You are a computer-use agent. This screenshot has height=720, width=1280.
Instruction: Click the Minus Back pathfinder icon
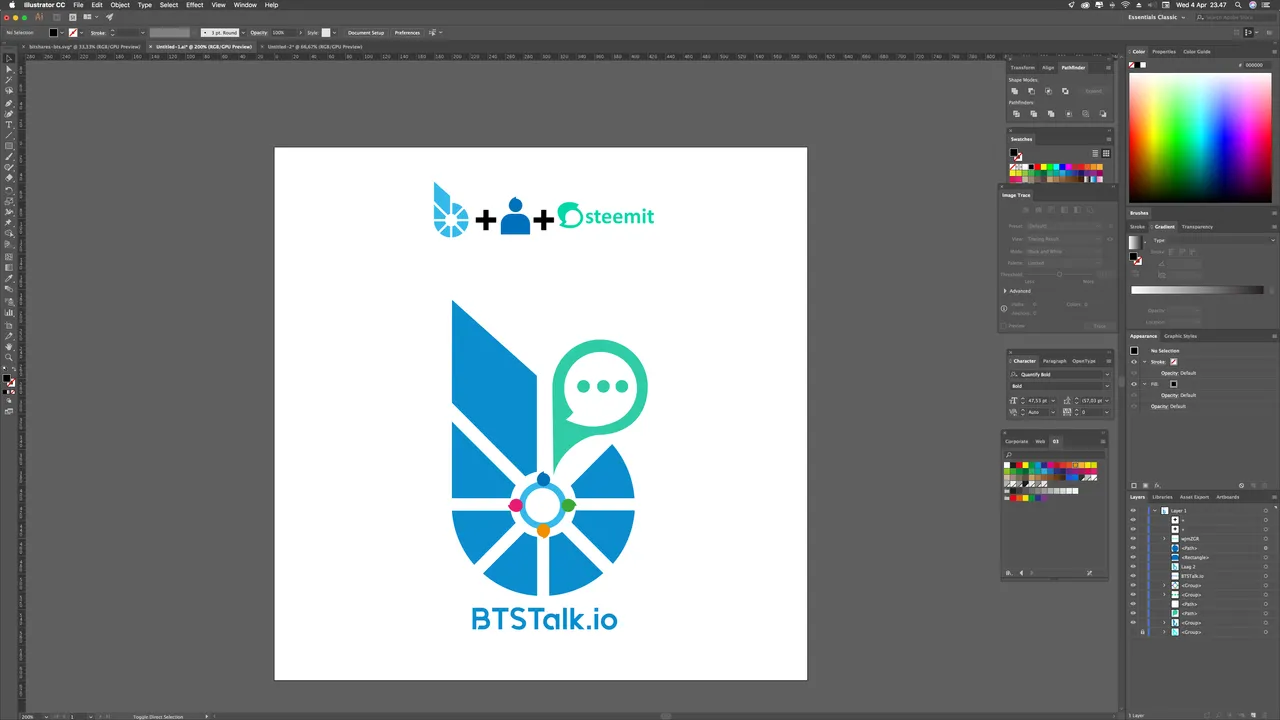[x=1102, y=114]
